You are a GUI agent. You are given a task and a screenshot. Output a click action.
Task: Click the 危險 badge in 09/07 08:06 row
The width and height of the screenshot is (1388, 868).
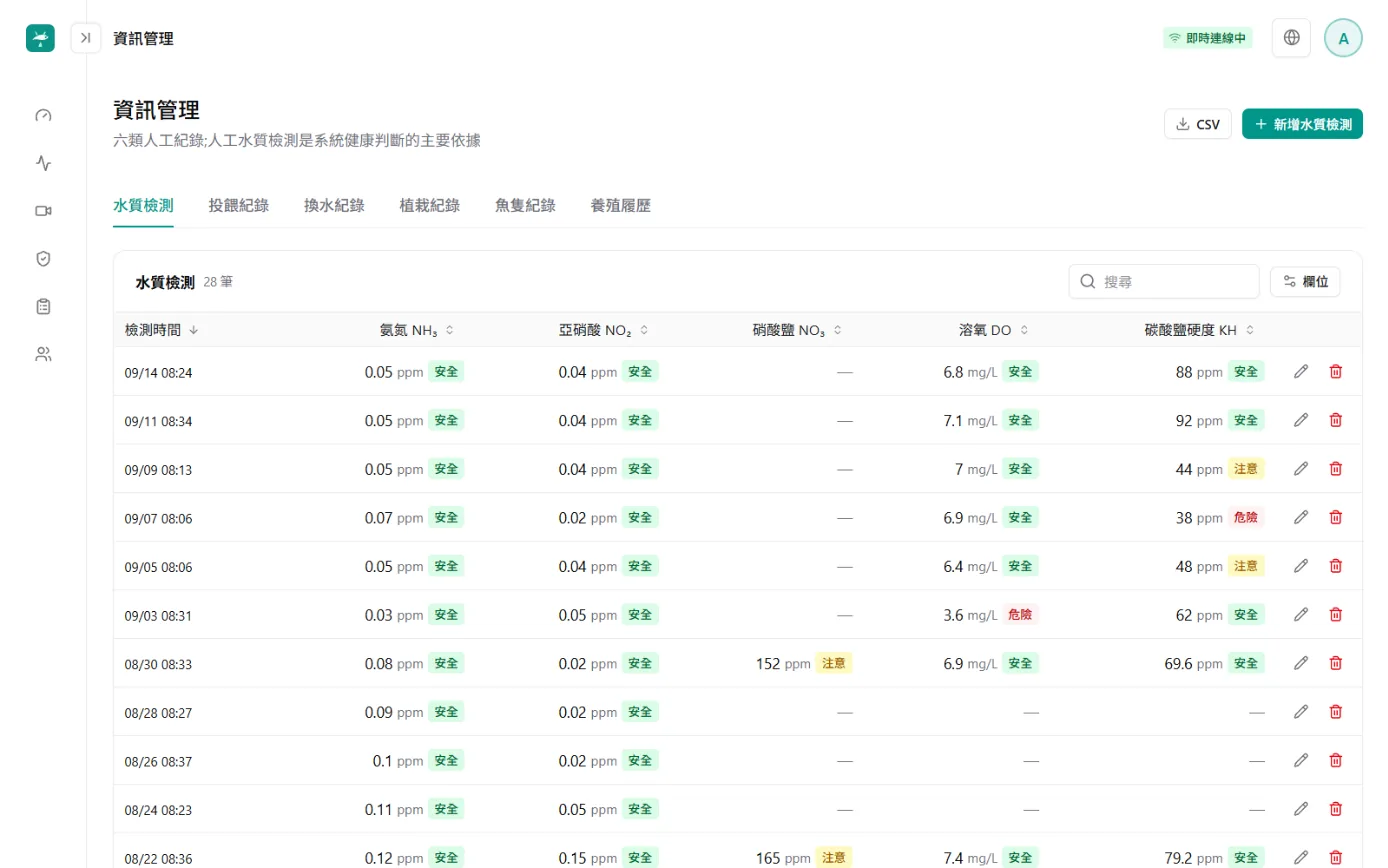pyautogui.click(x=1246, y=517)
